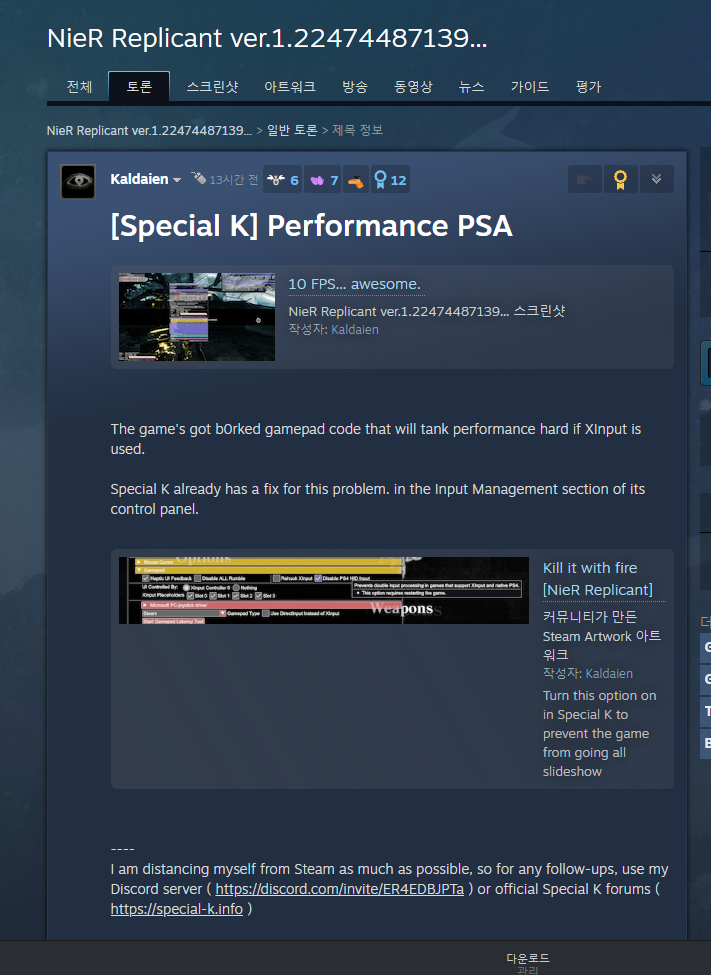Image resolution: width=711 pixels, height=975 pixels.
Task: Open the 스크린샷 tab
Action: [x=213, y=86]
